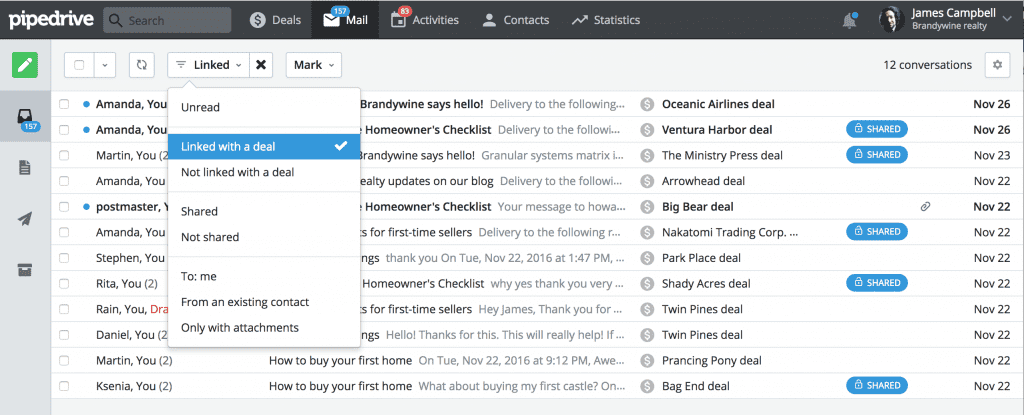Clear the Linked filter with X button
Viewport: 1024px width, 415px height.
[x=261, y=65]
